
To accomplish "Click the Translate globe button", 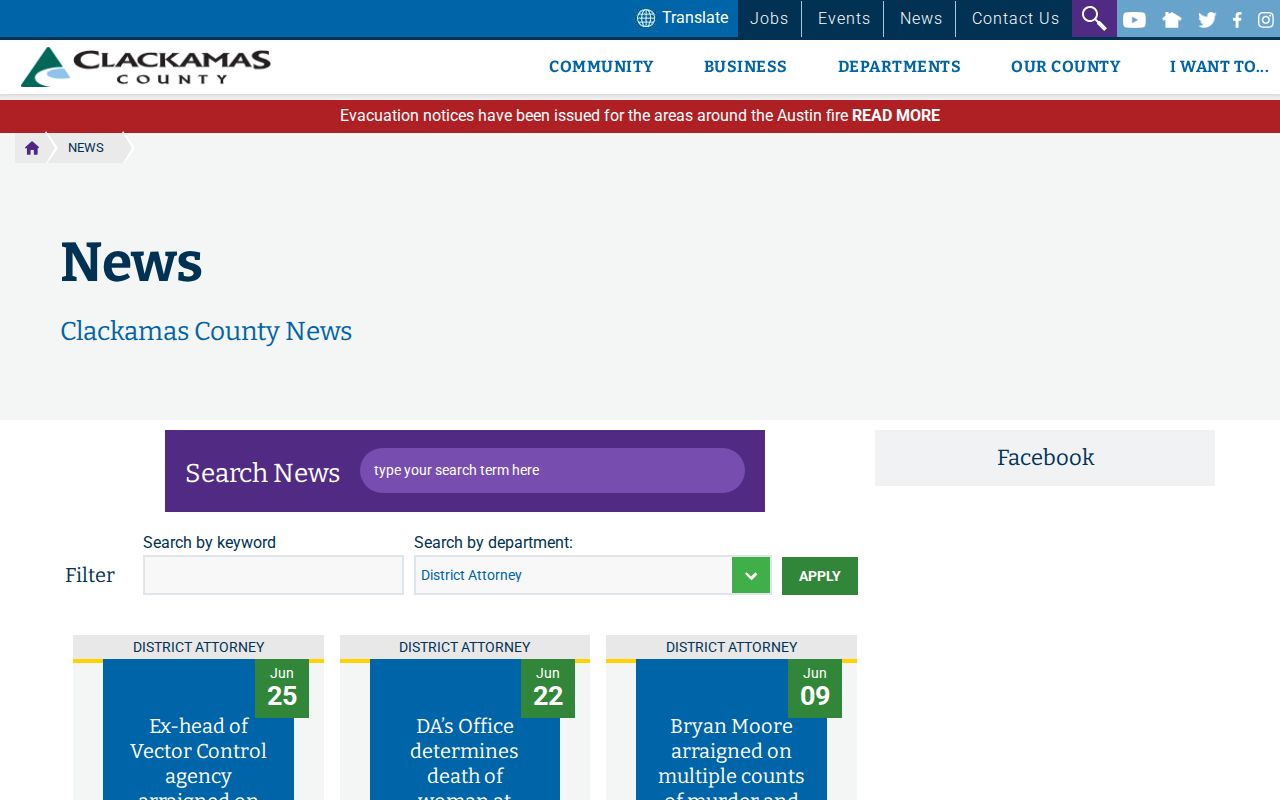I will coord(683,18).
